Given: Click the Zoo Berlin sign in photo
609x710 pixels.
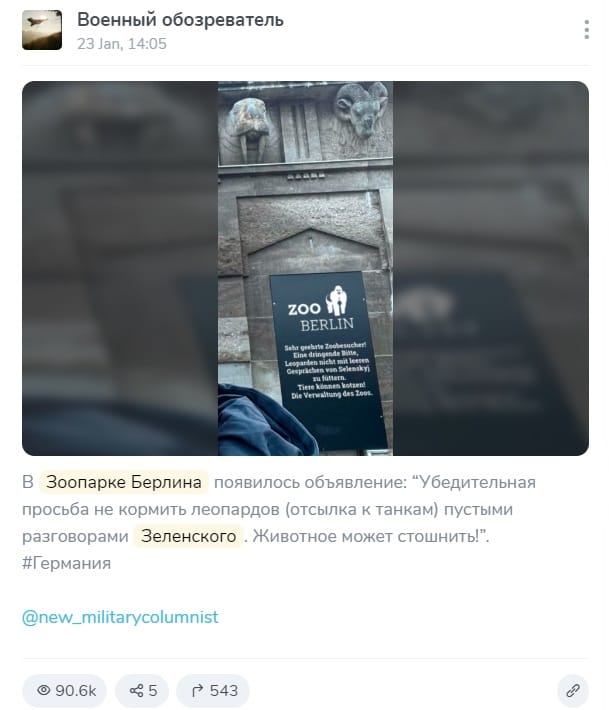Looking at the screenshot, I should pos(327,360).
